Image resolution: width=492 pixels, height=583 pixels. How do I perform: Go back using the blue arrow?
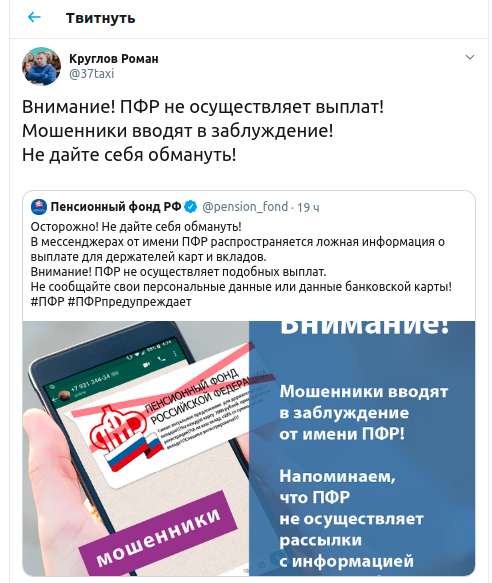point(34,17)
